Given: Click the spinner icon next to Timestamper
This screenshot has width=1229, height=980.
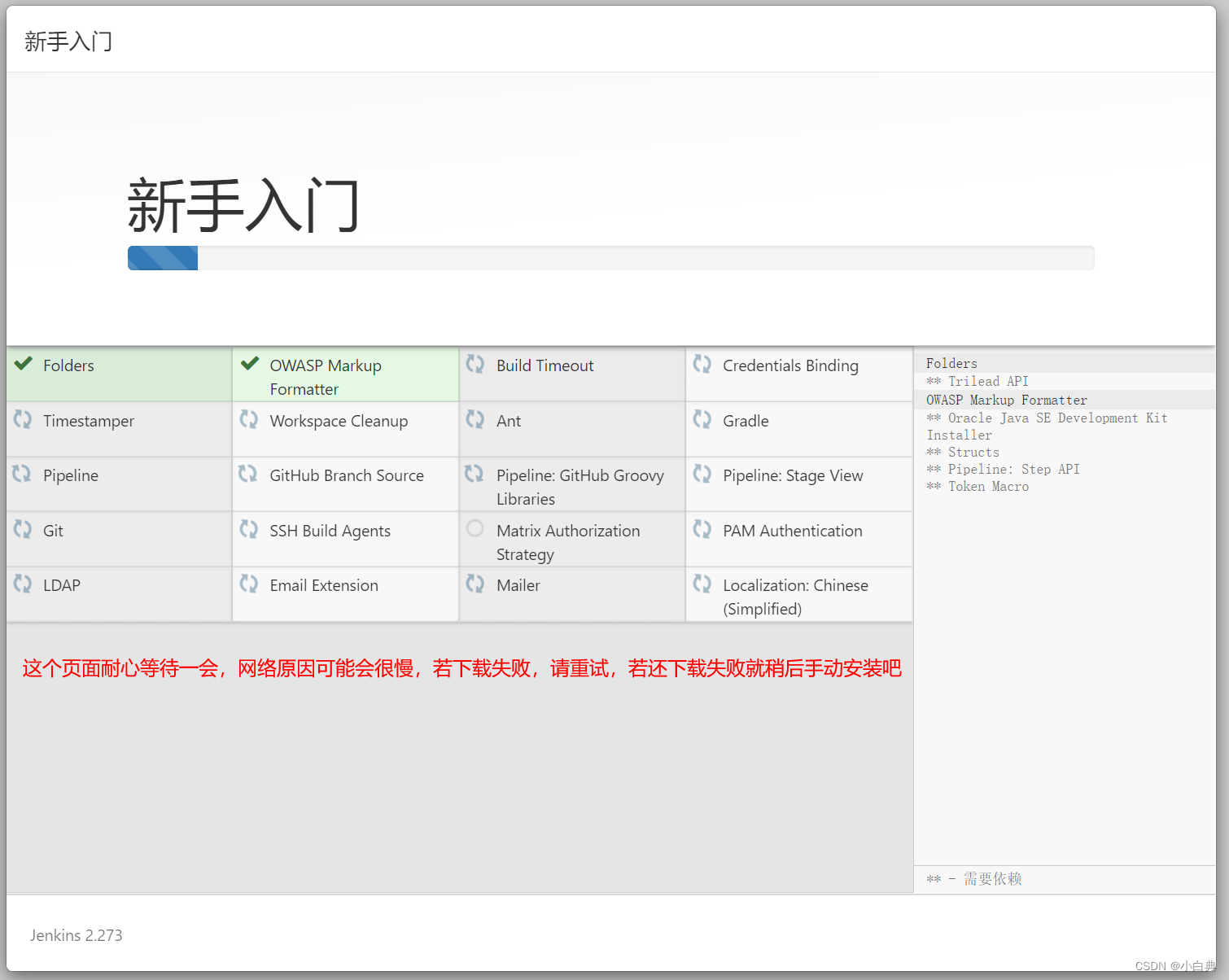Looking at the screenshot, I should click(x=23, y=419).
